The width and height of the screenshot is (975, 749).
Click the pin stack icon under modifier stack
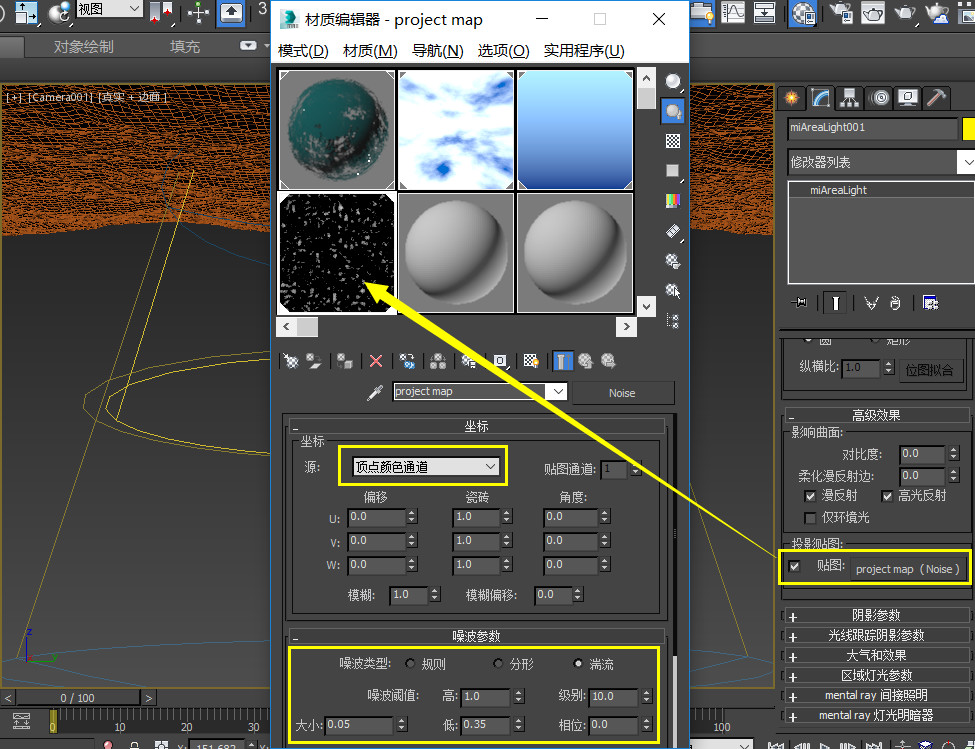click(x=799, y=302)
